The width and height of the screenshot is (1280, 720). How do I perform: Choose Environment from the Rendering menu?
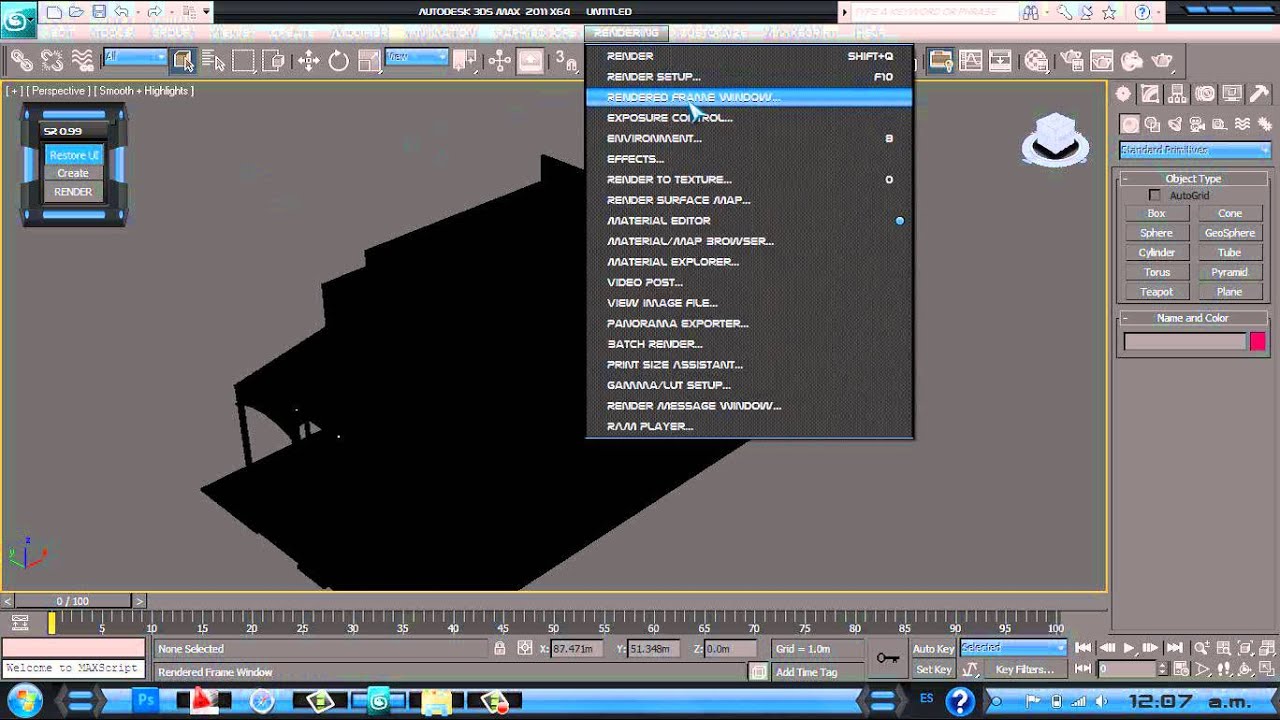[x=749, y=138]
